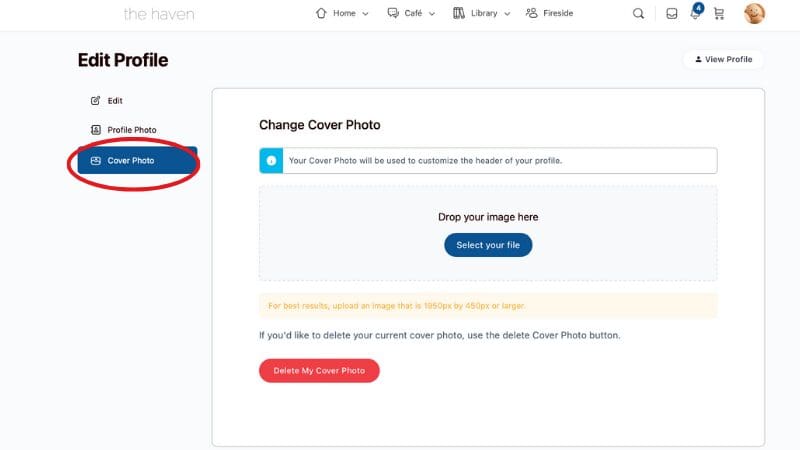Image resolution: width=800 pixels, height=450 pixels.
Task: Expand the Home dropdown chevron
Action: tap(365, 14)
